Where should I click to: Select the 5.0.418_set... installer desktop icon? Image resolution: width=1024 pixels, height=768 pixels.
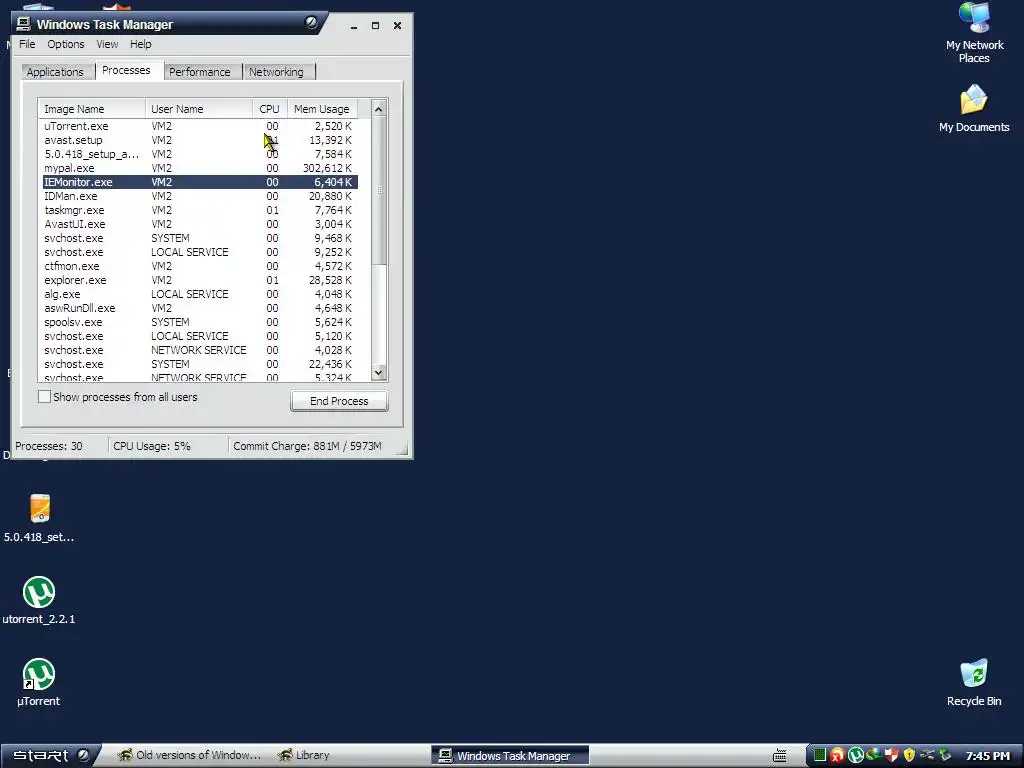pos(39,518)
